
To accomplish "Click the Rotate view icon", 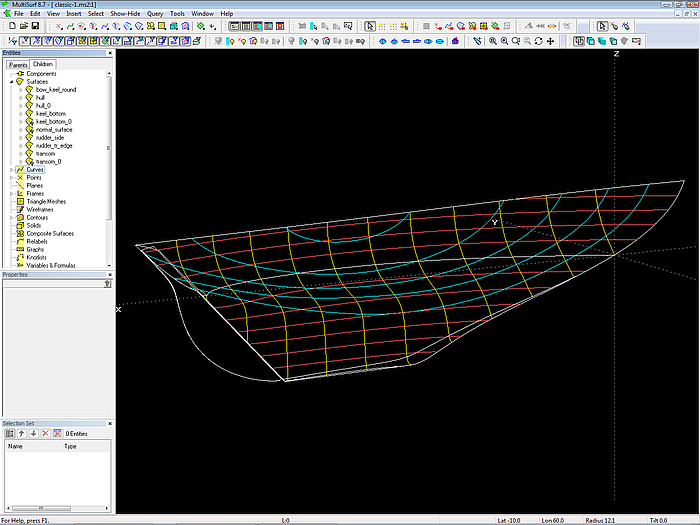I will [x=539, y=41].
